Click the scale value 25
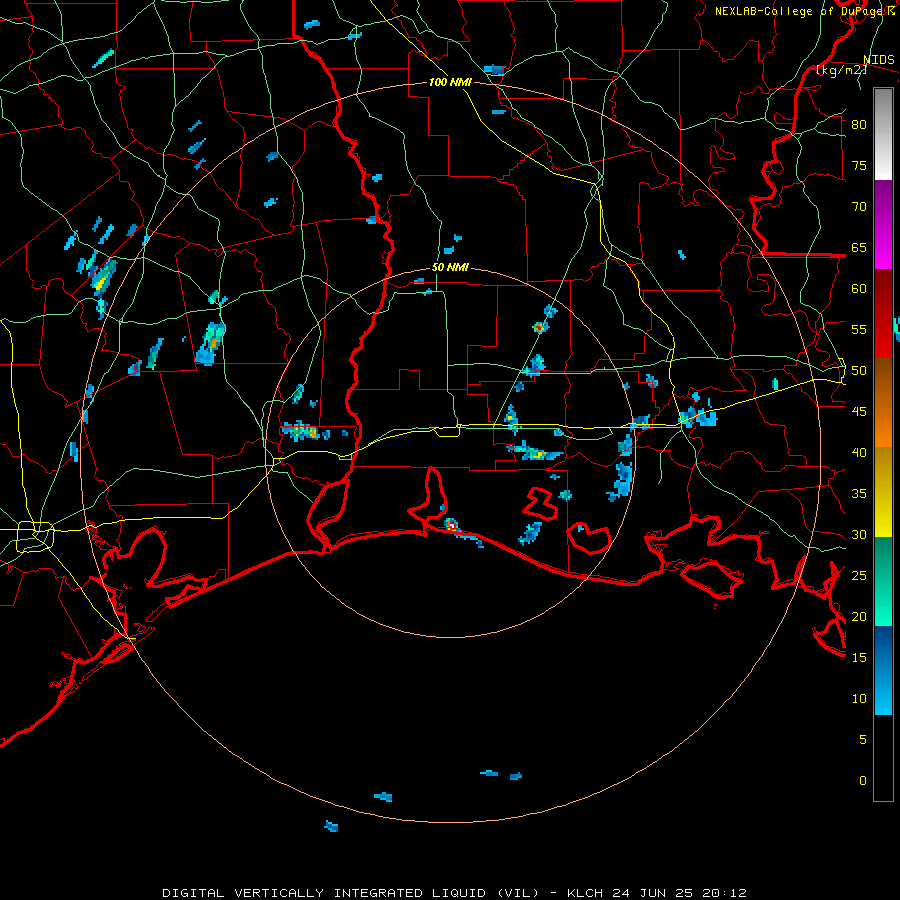 click(859, 576)
